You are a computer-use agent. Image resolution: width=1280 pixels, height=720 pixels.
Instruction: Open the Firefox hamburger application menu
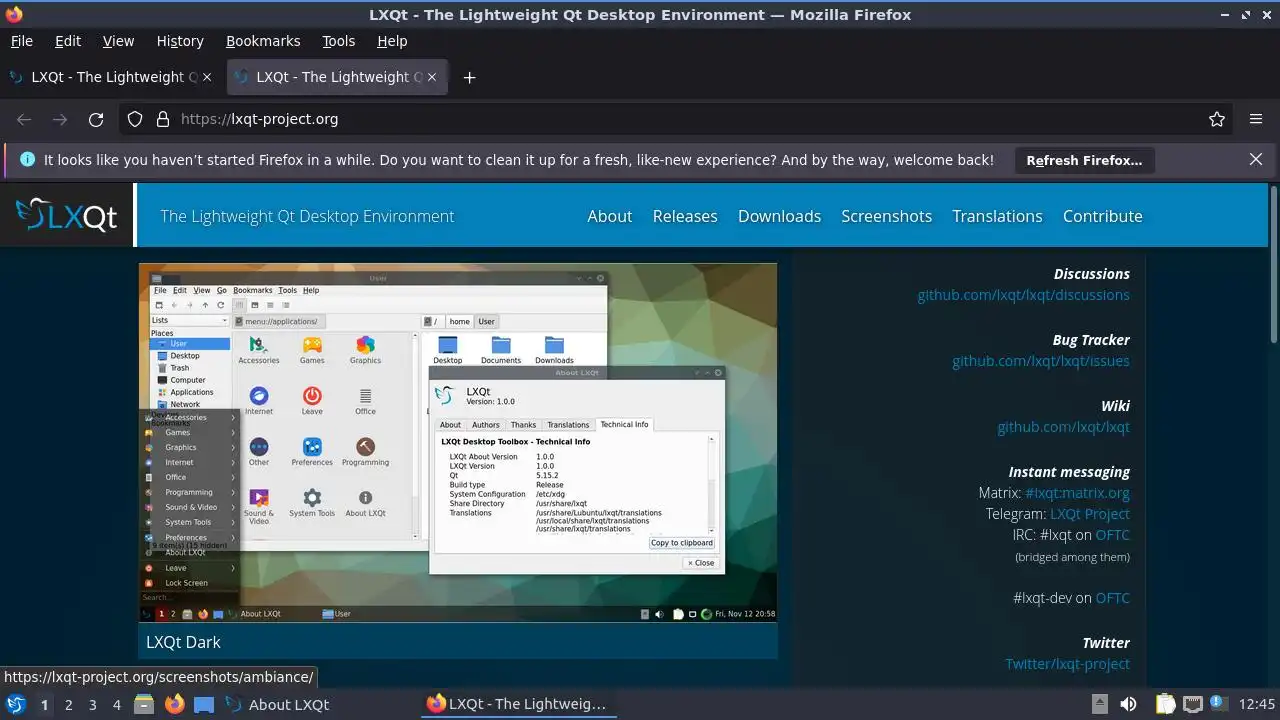(x=1256, y=119)
